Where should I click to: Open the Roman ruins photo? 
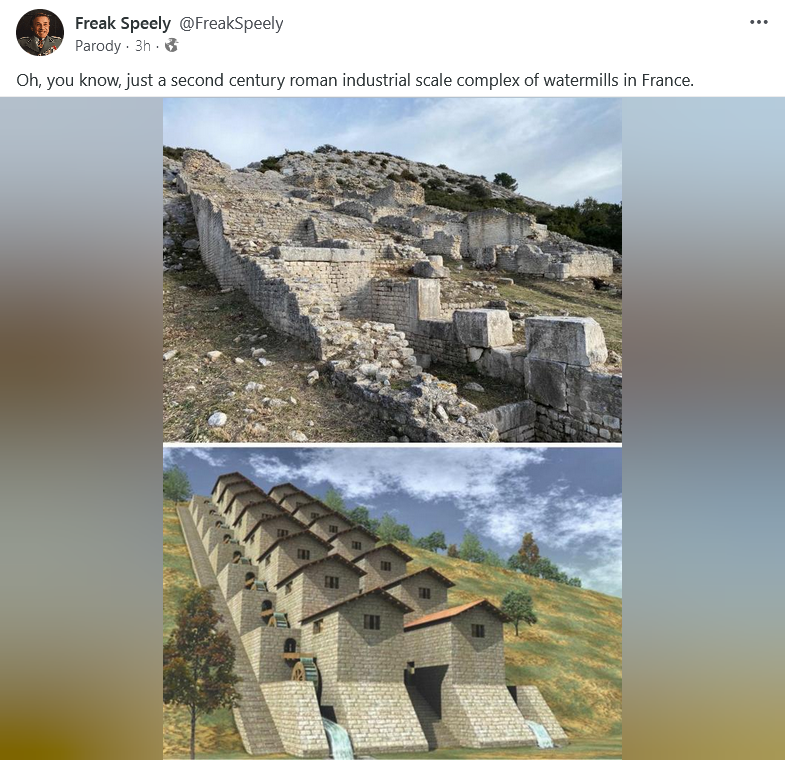[392, 270]
